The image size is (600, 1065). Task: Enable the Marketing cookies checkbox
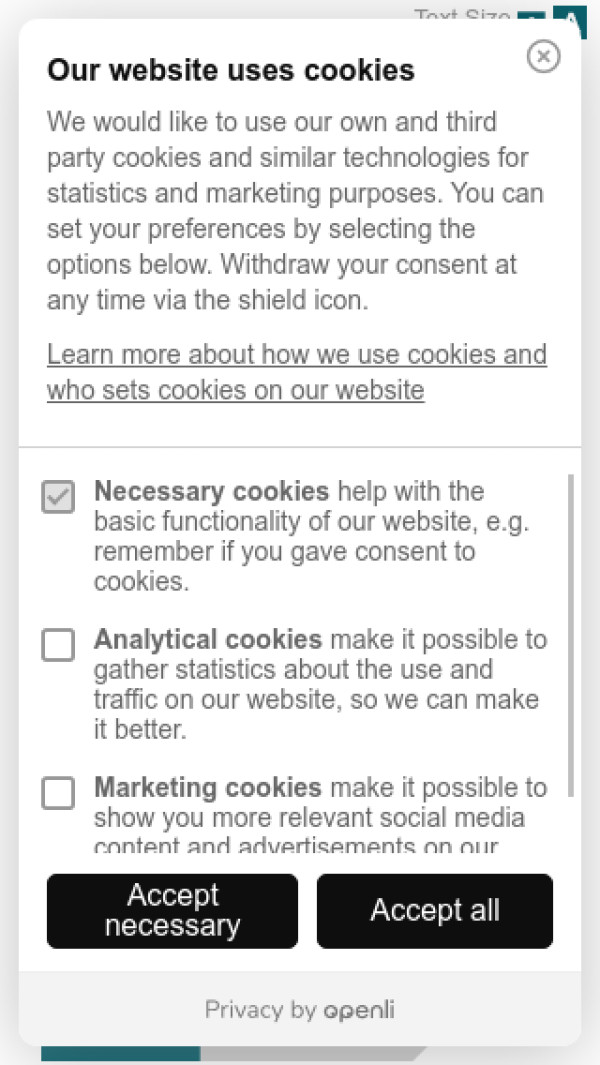tap(58, 793)
